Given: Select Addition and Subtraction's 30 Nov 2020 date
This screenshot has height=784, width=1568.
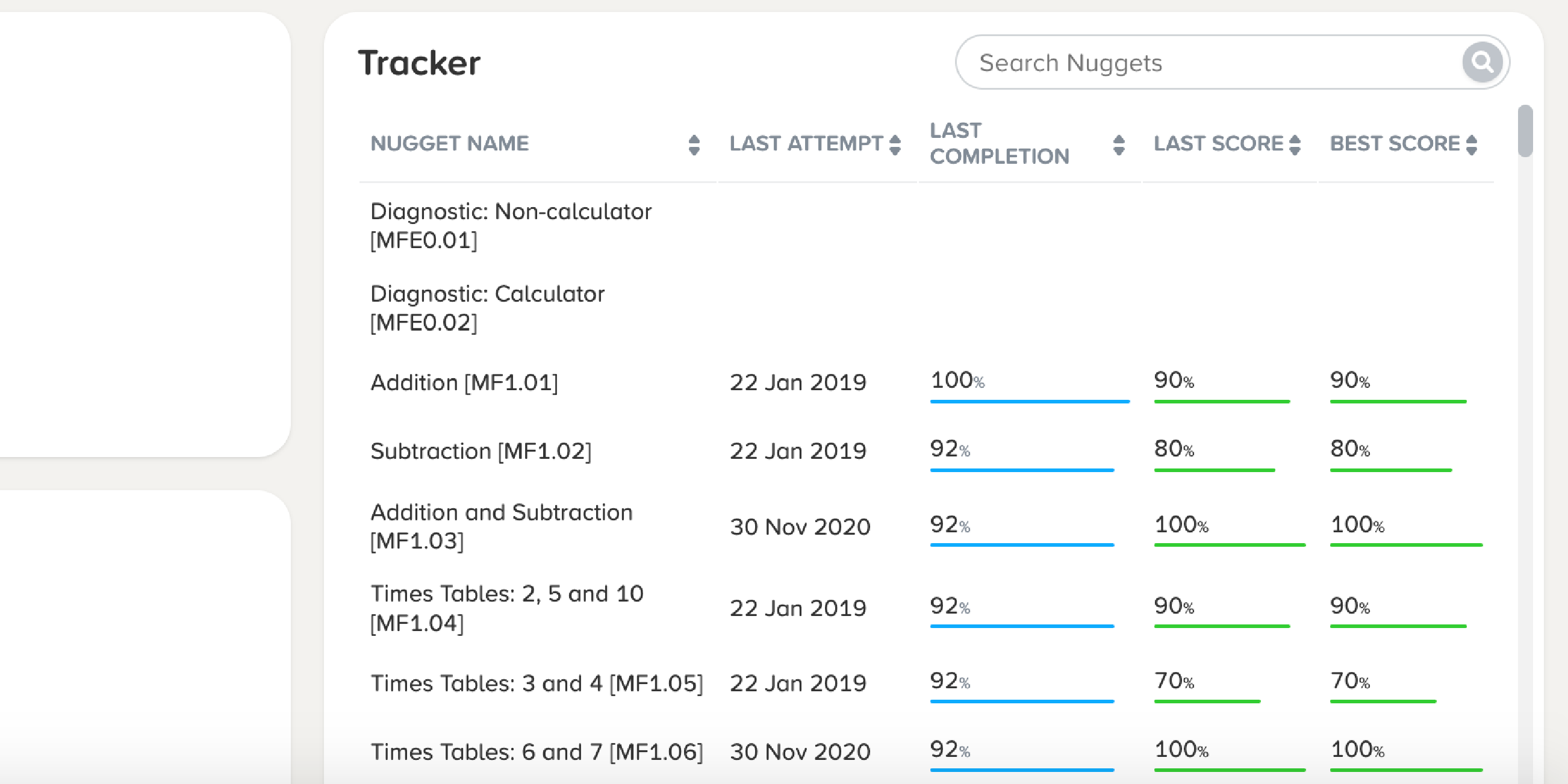Looking at the screenshot, I should [x=800, y=526].
